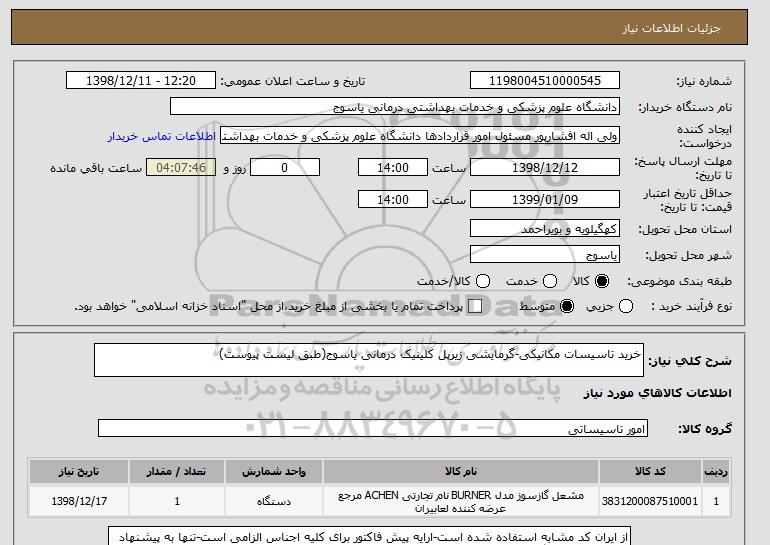Click the delivery city field یاسوج
Image resolution: width=770 pixels, height=545 pixels.
click(545, 254)
